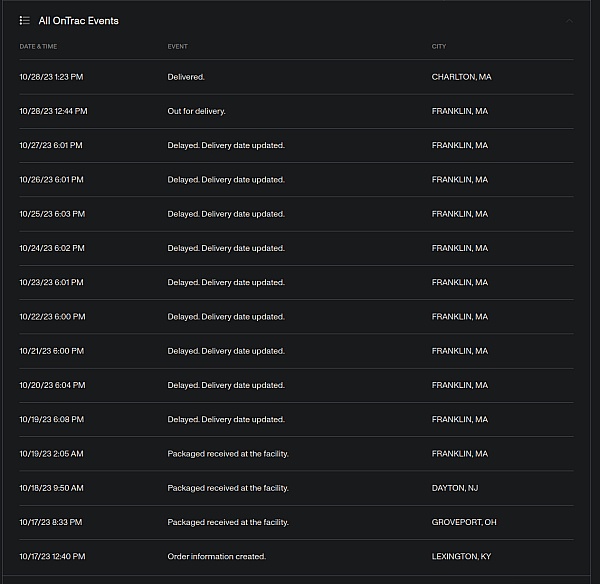Click the LEXINGTON, KY city entry
This screenshot has width=600, height=584.
pyautogui.click(x=461, y=556)
